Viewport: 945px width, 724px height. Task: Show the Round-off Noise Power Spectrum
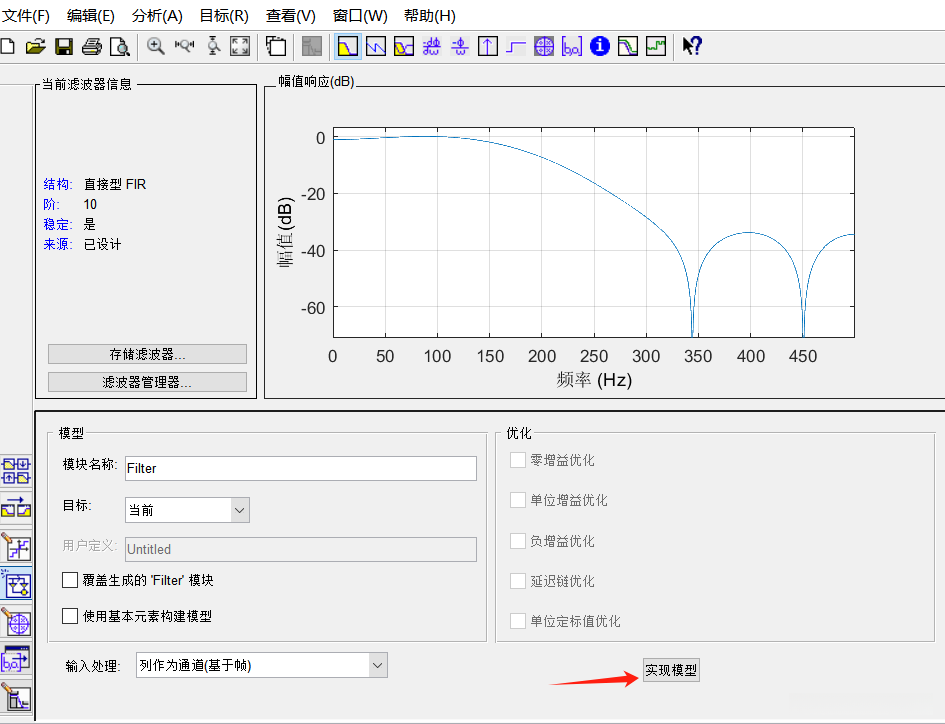(x=656, y=46)
